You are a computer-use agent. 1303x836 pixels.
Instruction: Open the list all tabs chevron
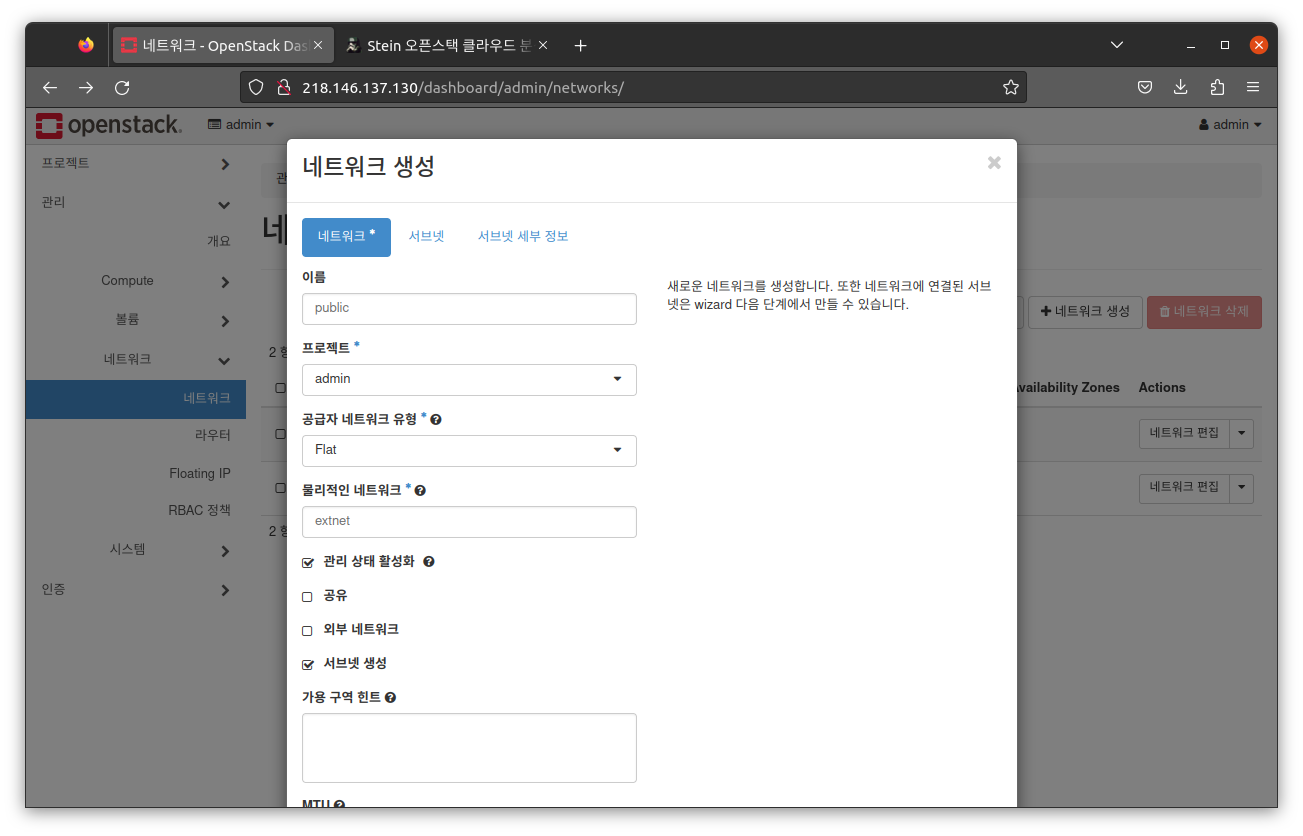1117,45
